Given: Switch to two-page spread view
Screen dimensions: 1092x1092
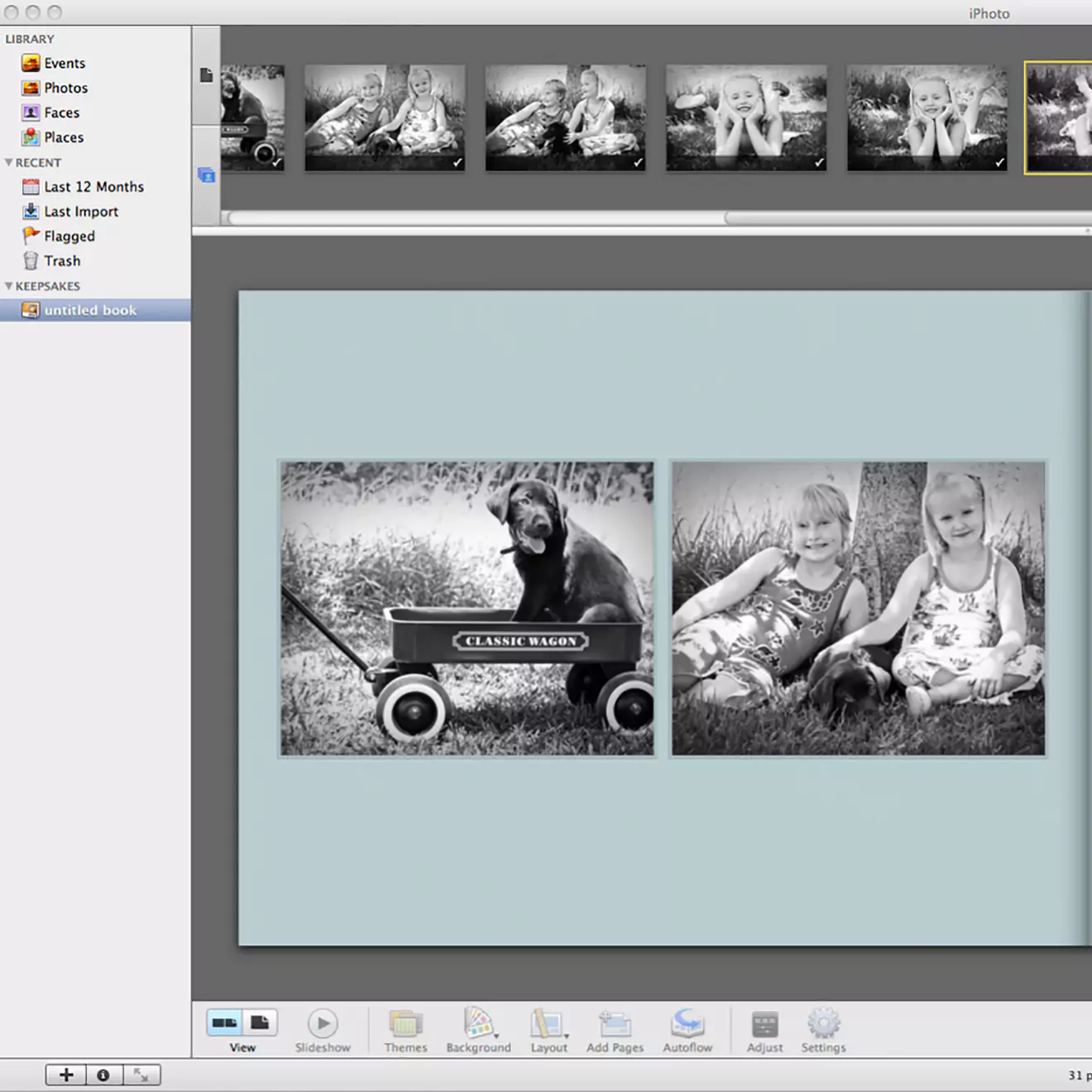Looking at the screenshot, I should 224,1023.
